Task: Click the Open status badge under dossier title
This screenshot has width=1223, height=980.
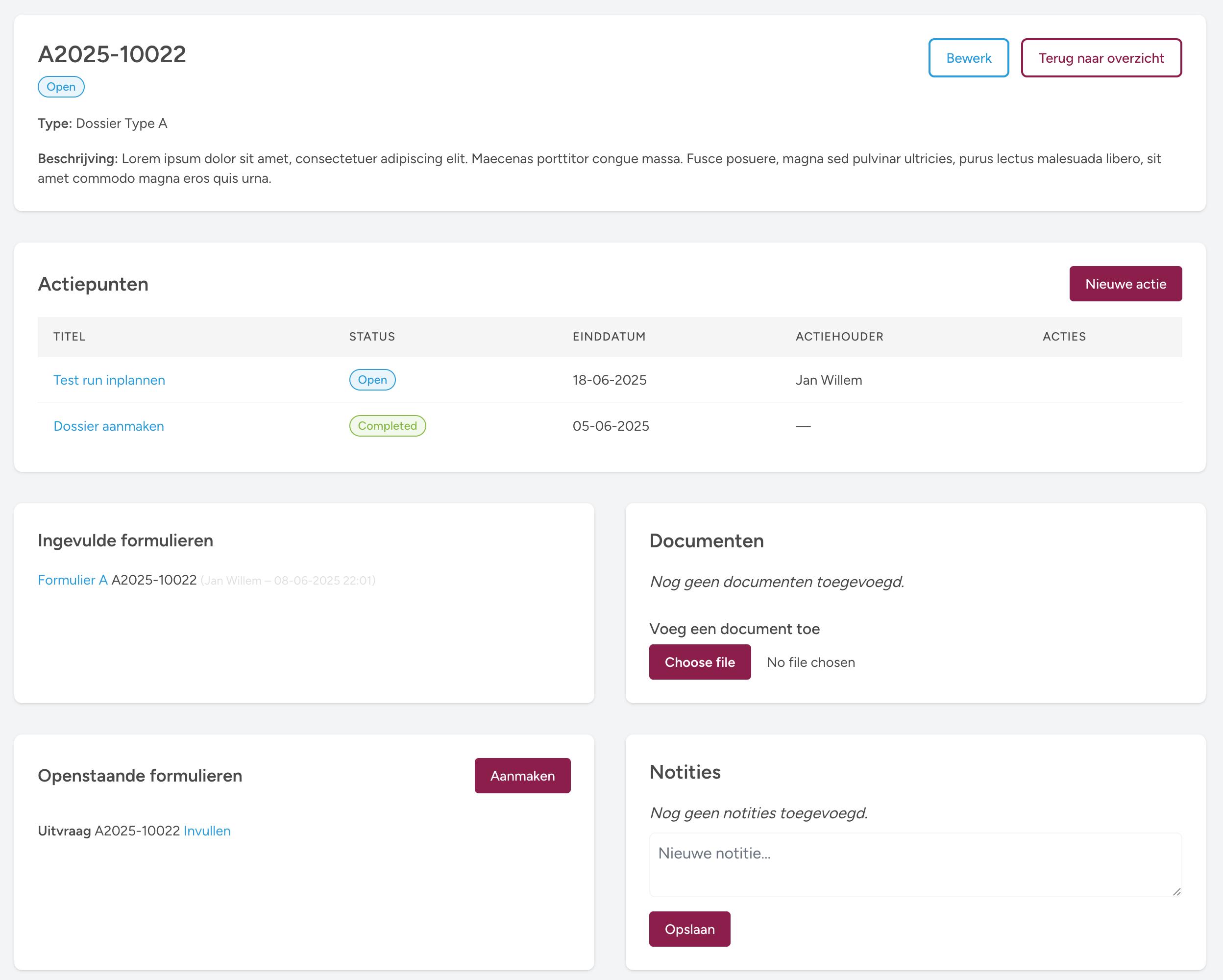Action: click(61, 87)
